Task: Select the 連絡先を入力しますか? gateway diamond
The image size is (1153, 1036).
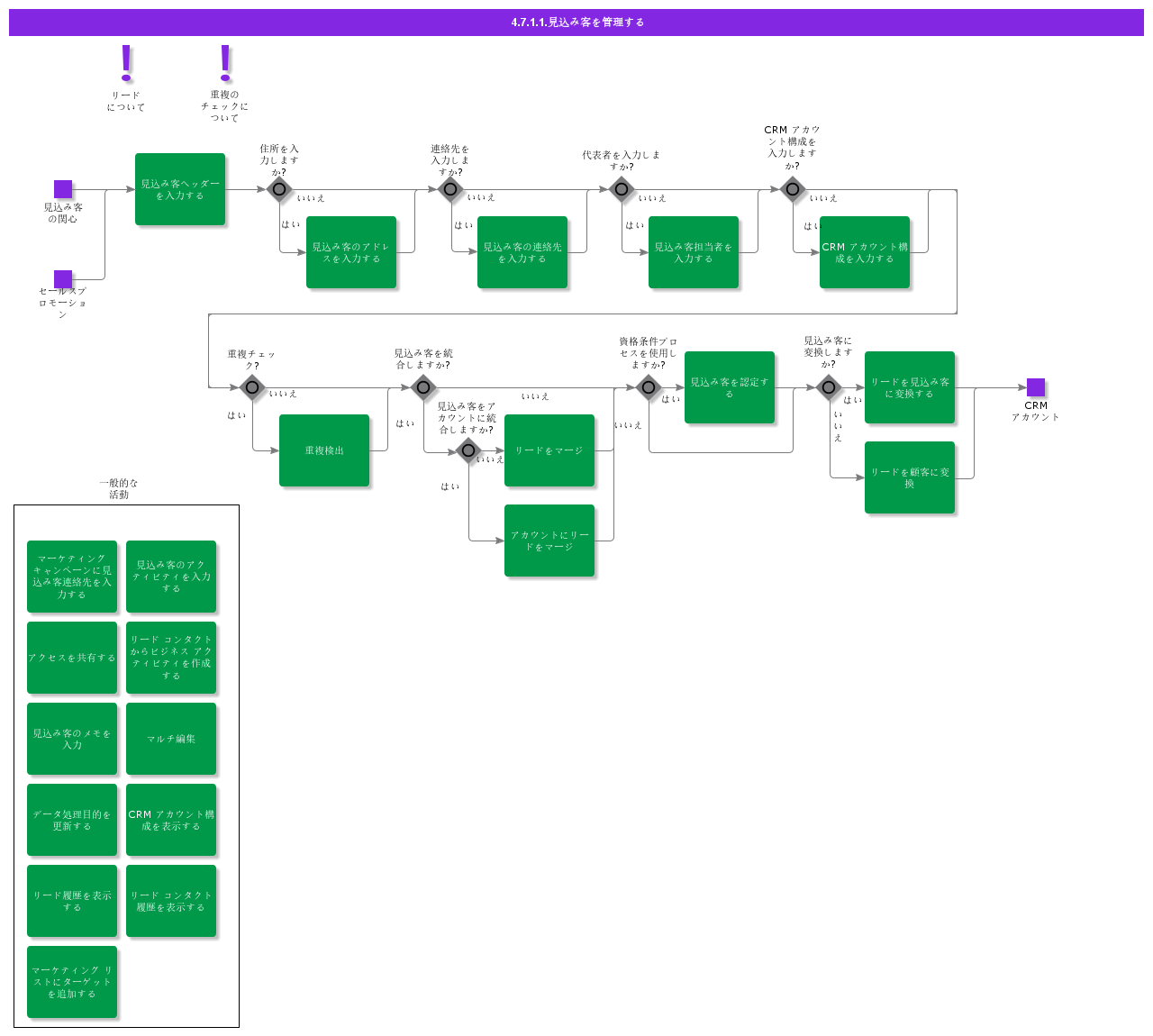Action: point(450,189)
